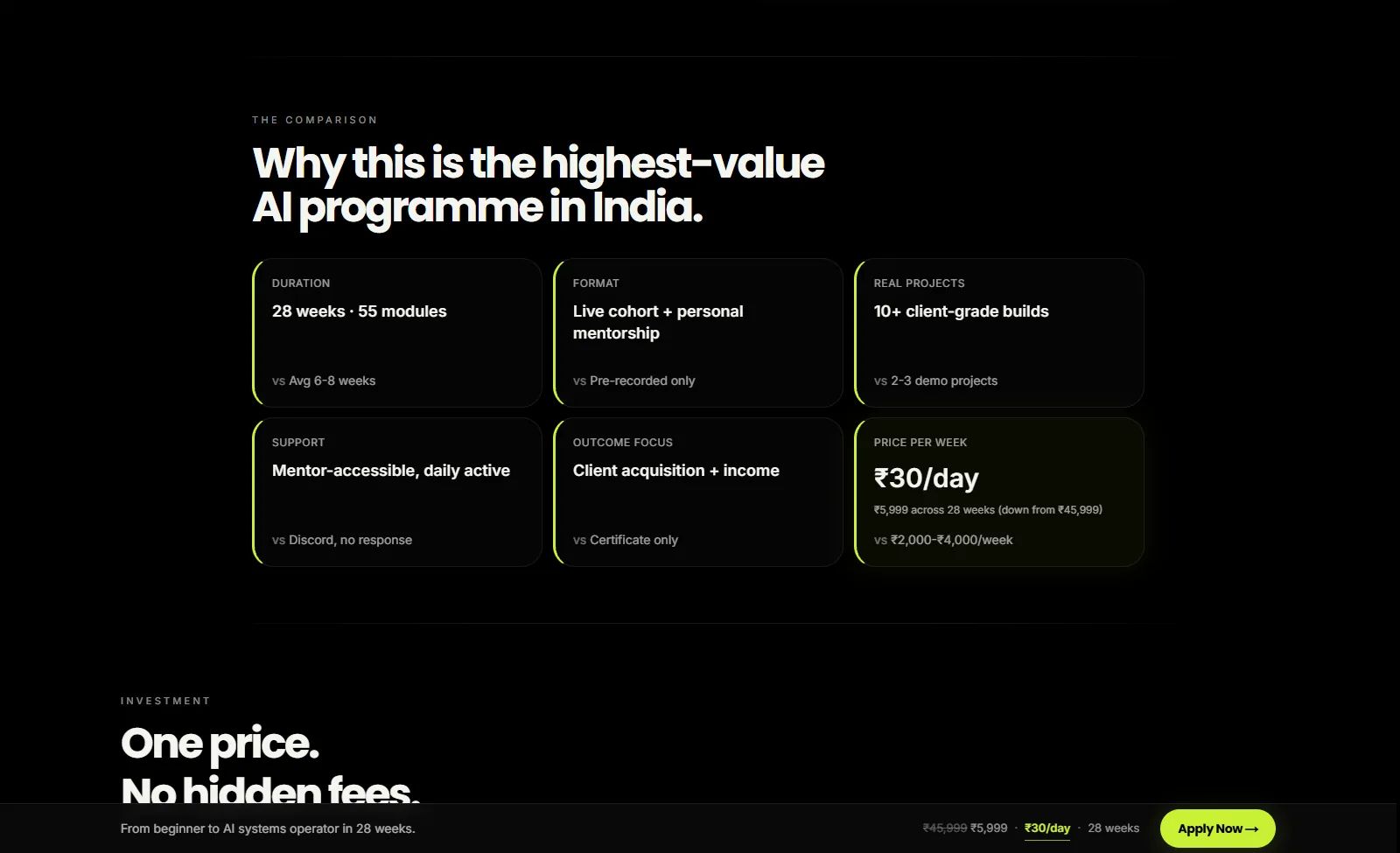Click the Apply Now button
1400x853 pixels.
coord(1217,829)
